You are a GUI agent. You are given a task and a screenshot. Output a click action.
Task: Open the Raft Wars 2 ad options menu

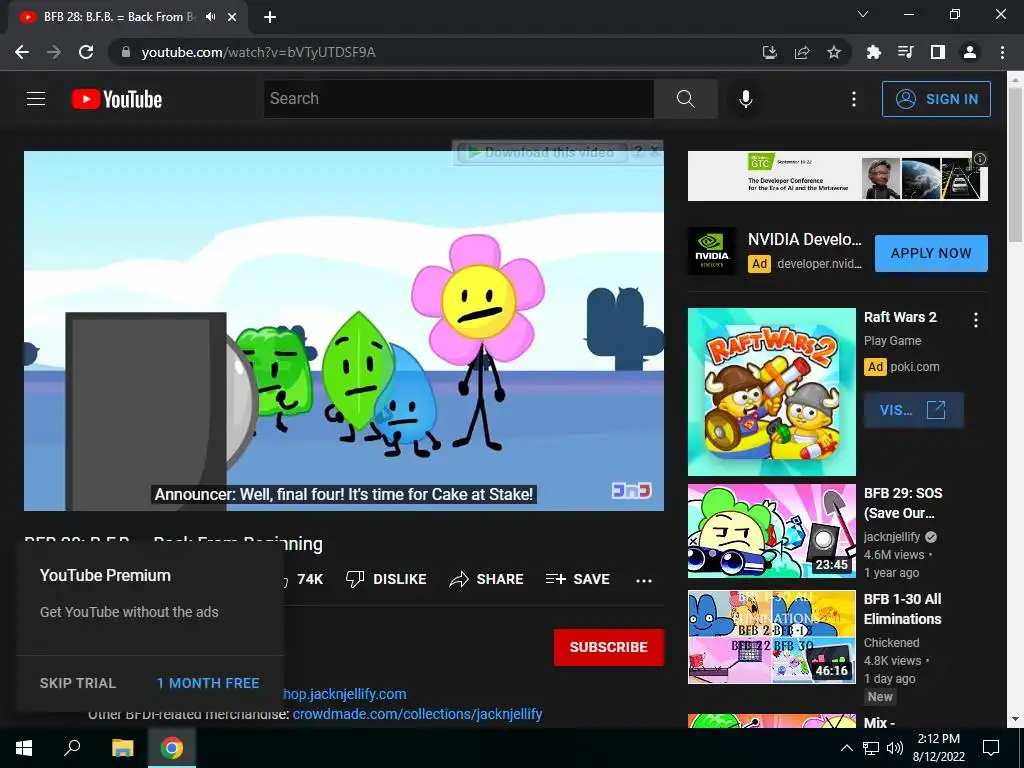coord(976,319)
